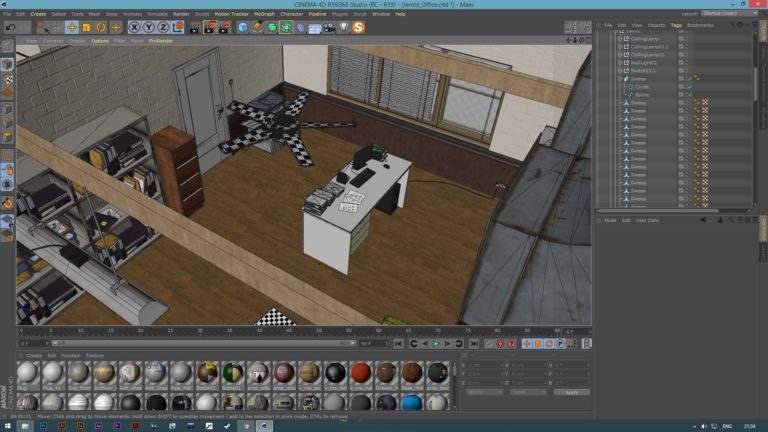Click the Apply button in Coordinates panel
This screenshot has height=432, width=768.
point(572,392)
